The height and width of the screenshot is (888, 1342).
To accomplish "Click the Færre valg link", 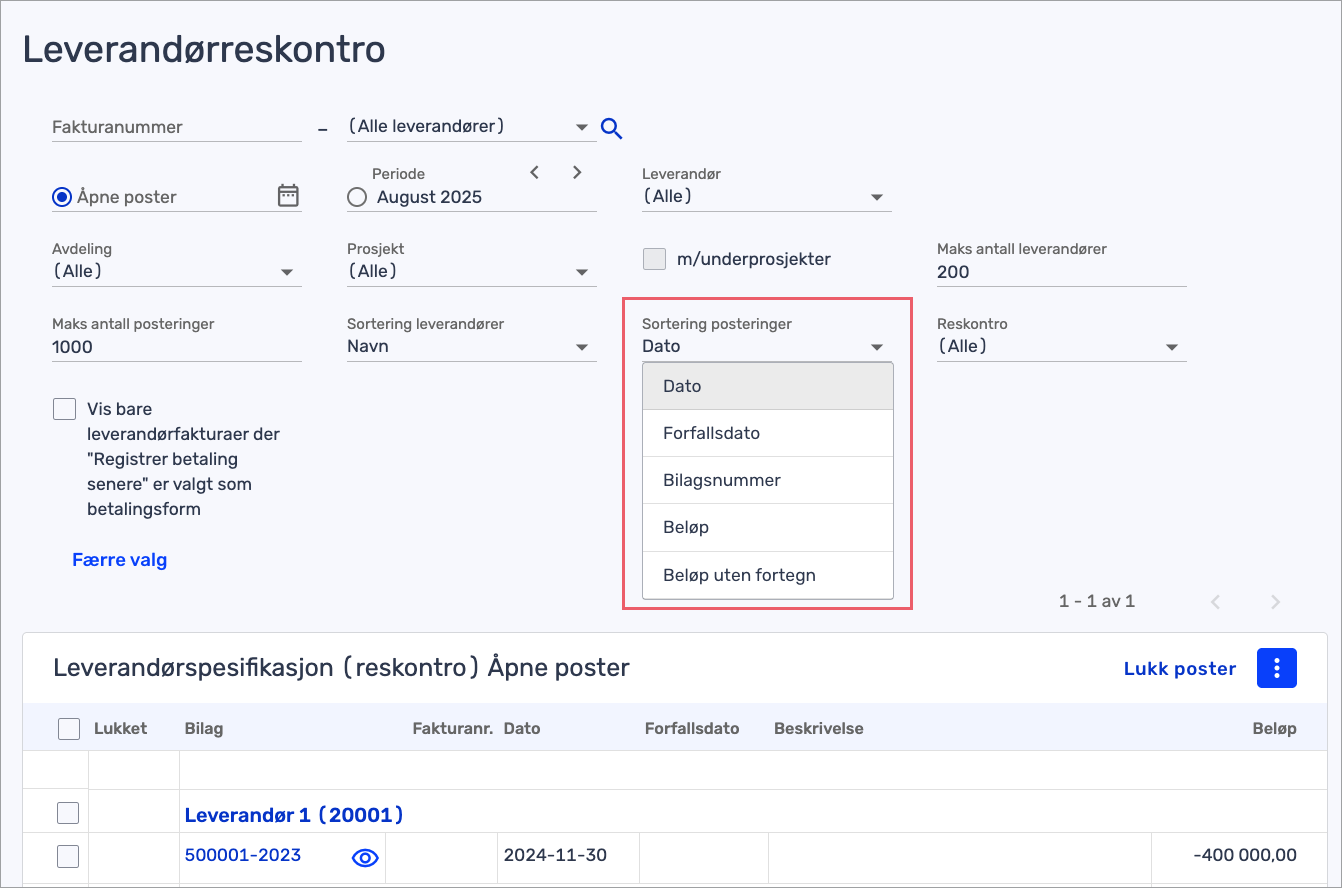I will tap(119, 560).
